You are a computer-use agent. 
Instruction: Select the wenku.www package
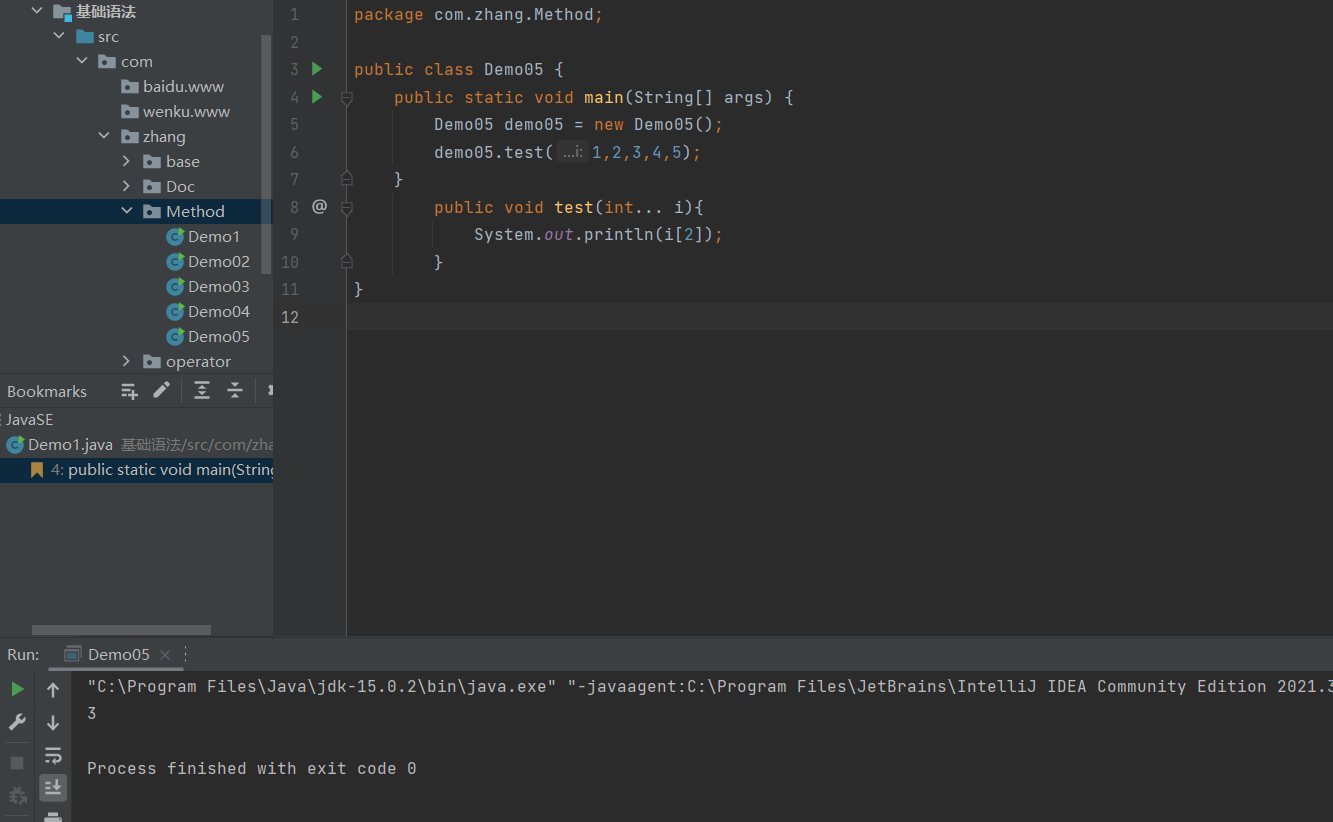coord(186,111)
